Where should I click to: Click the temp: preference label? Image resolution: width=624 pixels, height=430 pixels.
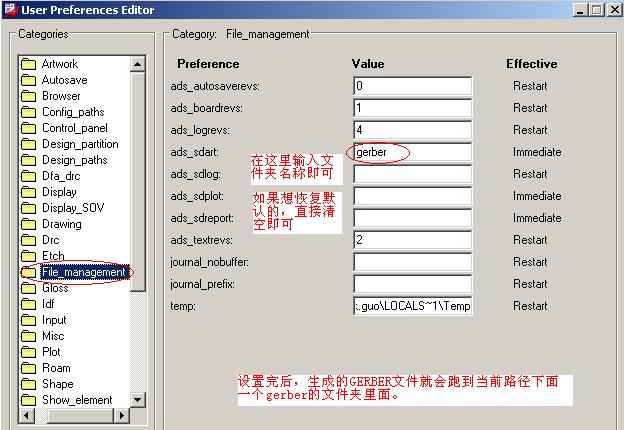(183, 306)
